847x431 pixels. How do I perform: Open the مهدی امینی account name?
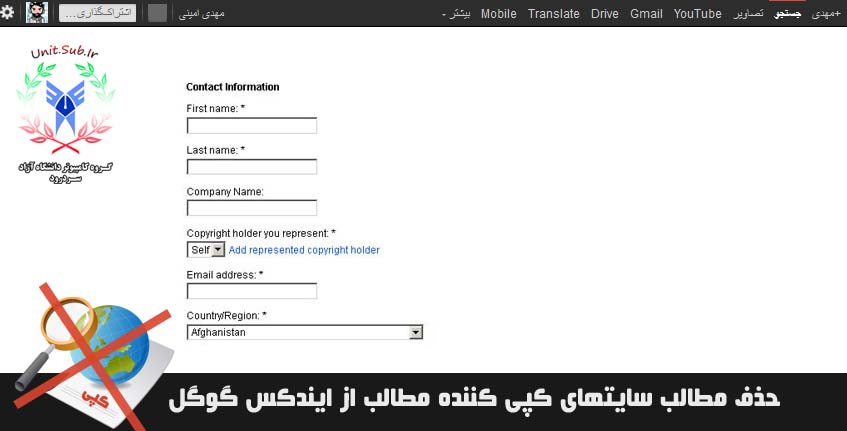(202, 14)
